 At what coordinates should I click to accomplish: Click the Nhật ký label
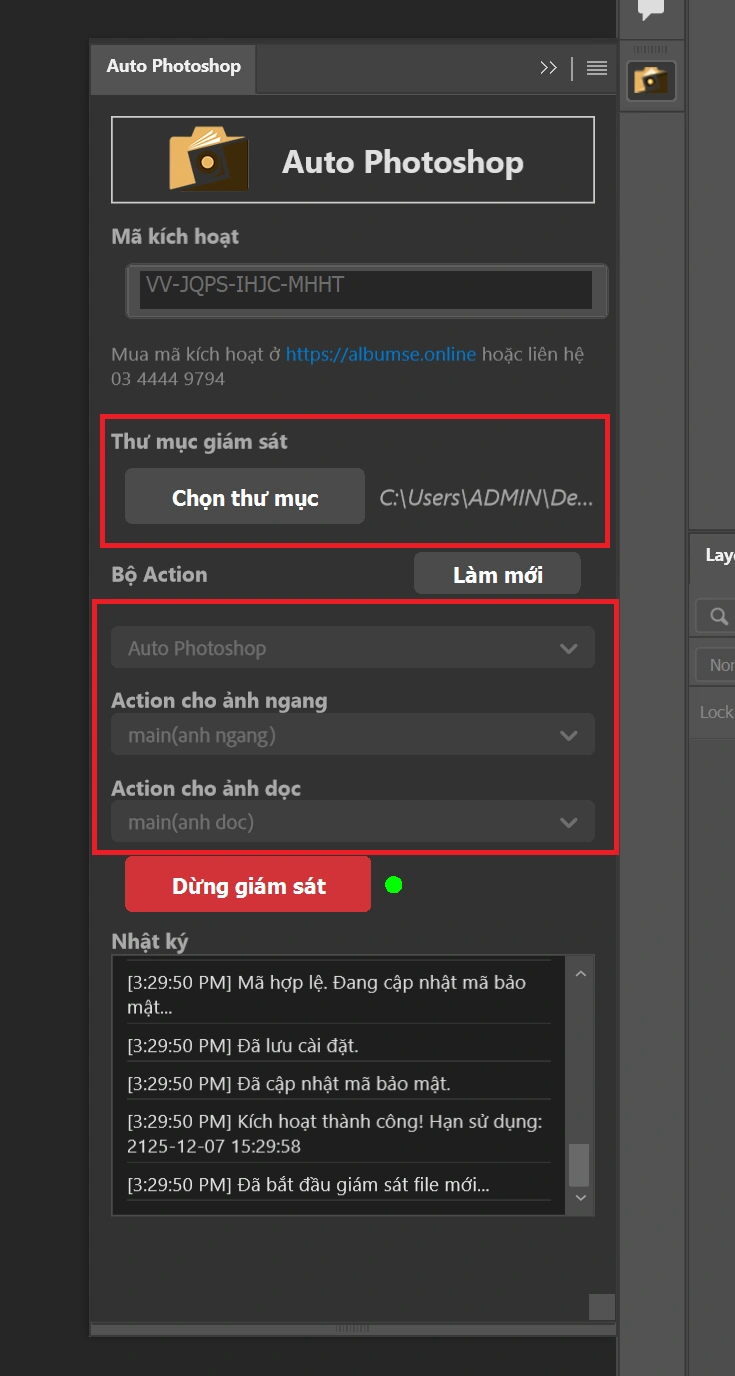pos(149,940)
